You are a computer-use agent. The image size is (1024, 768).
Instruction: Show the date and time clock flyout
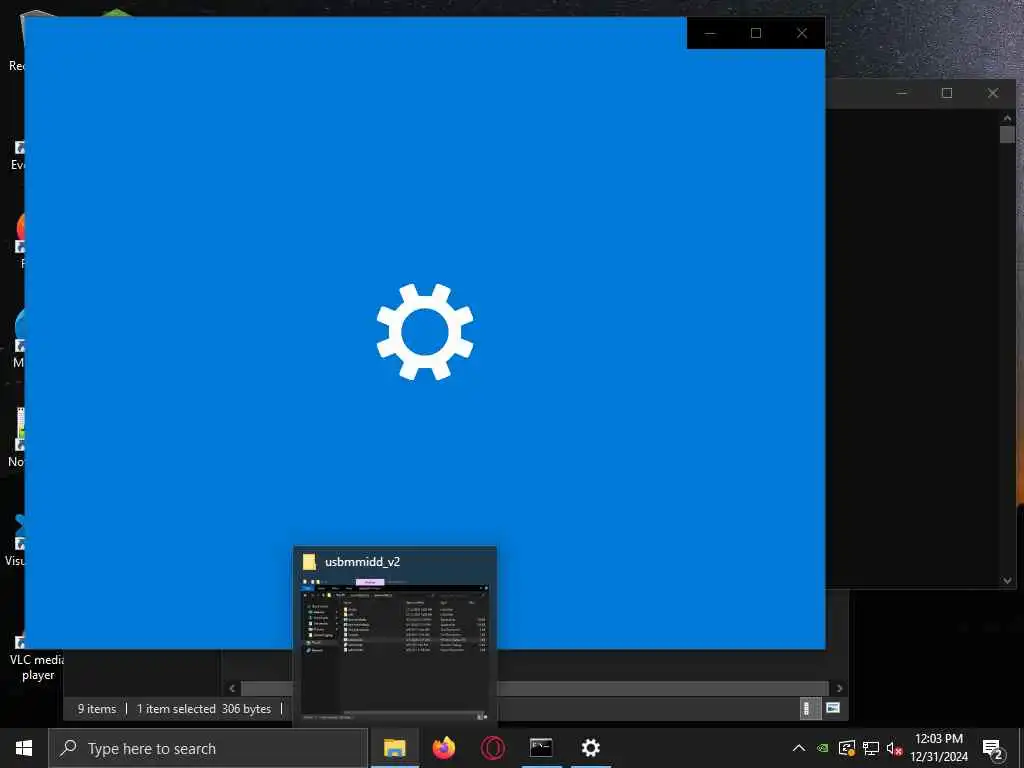click(x=939, y=748)
